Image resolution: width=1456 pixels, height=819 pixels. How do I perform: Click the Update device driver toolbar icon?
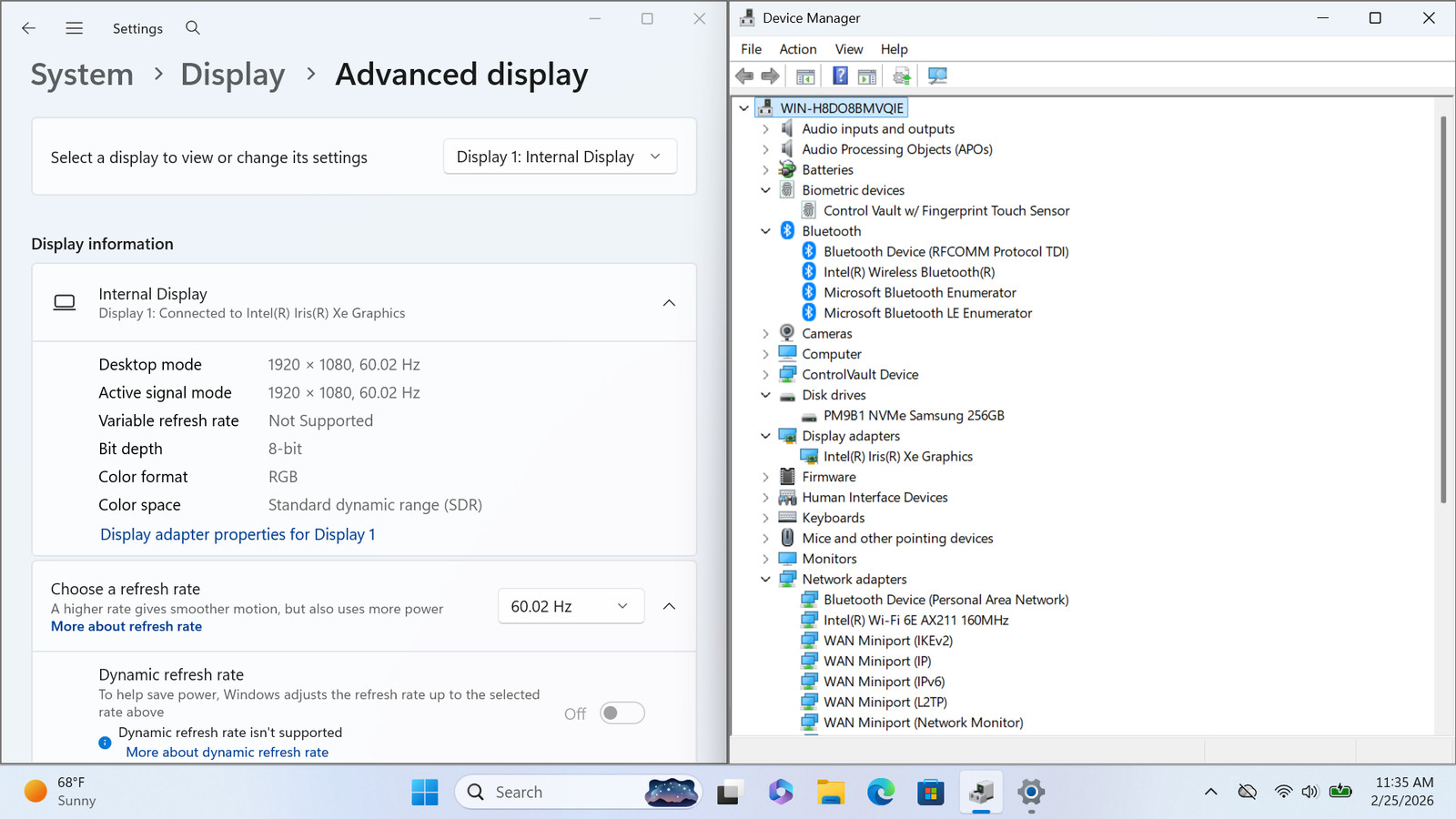click(x=902, y=76)
